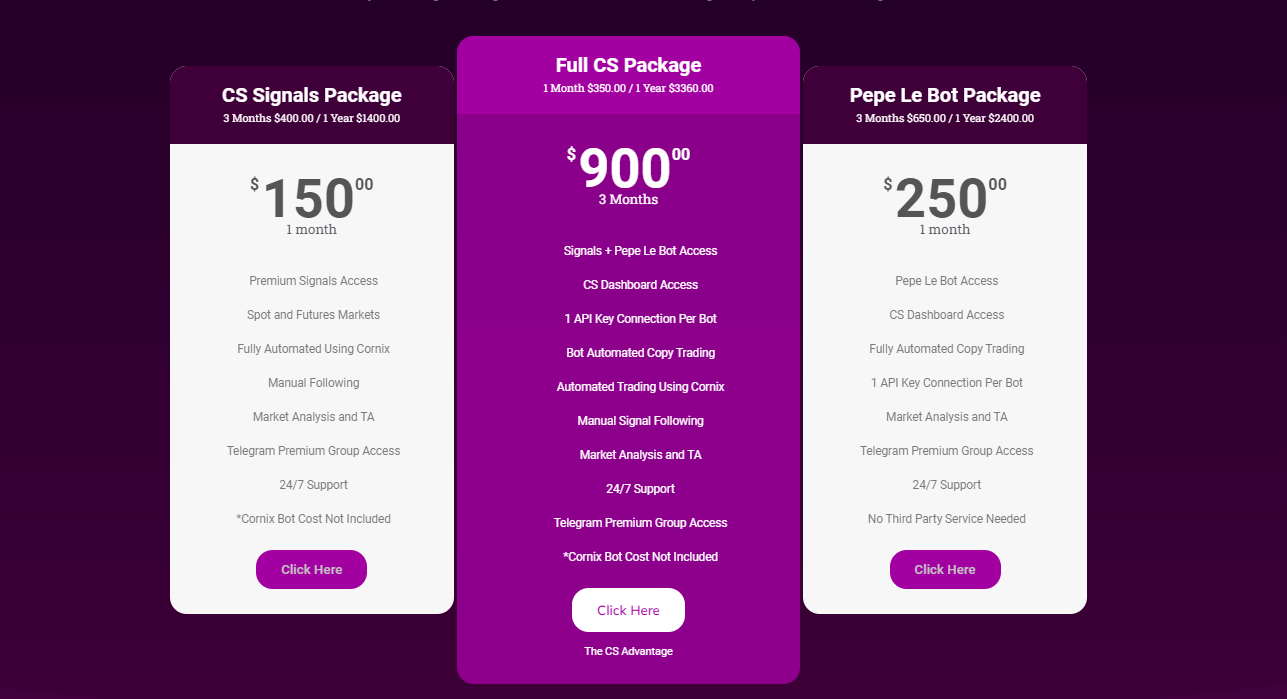The width and height of the screenshot is (1287, 699).
Task: Click the 3 Months $400.00 pricing subtitle
Action: click(311, 118)
